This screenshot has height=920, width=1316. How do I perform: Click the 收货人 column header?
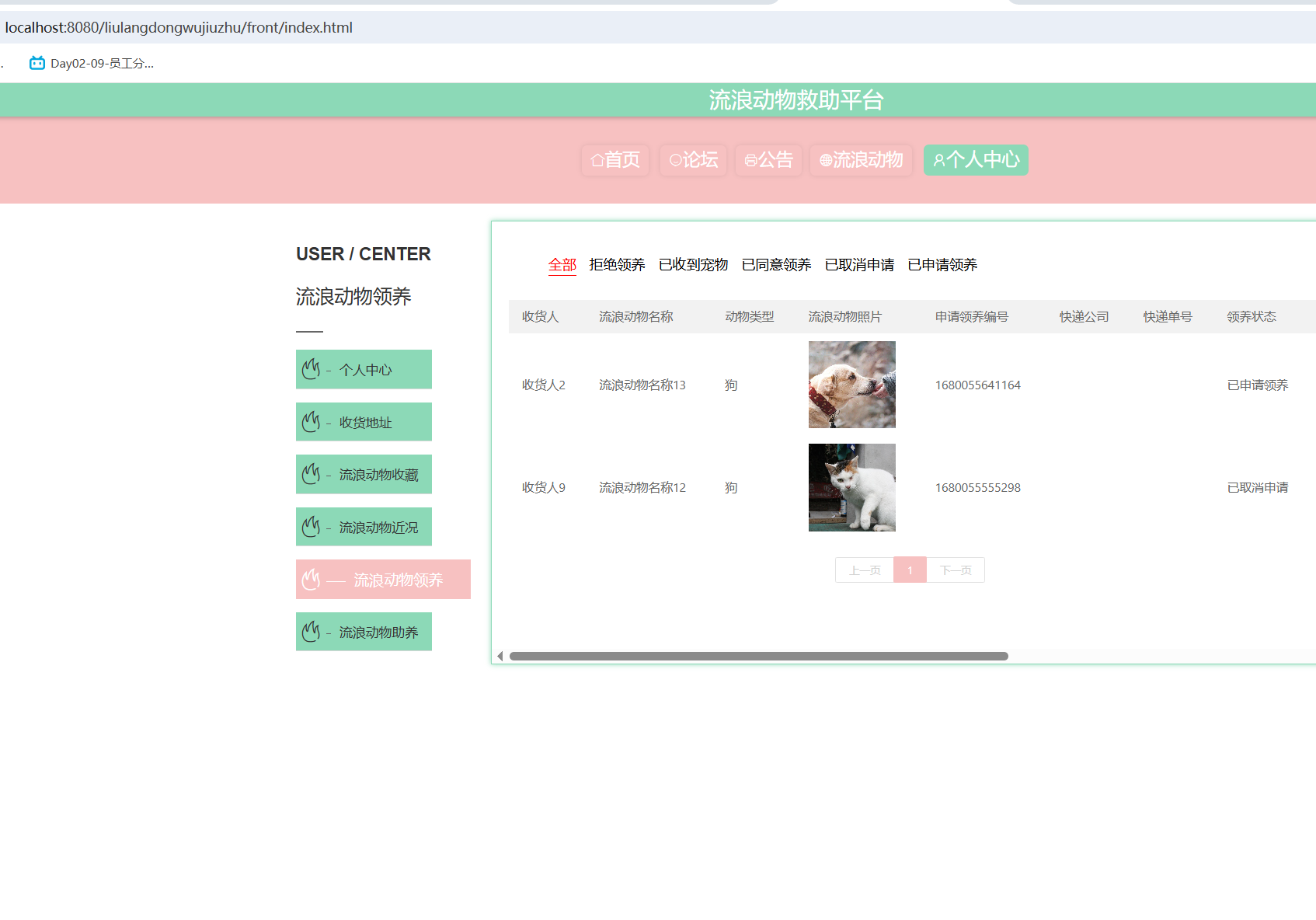point(541,317)
